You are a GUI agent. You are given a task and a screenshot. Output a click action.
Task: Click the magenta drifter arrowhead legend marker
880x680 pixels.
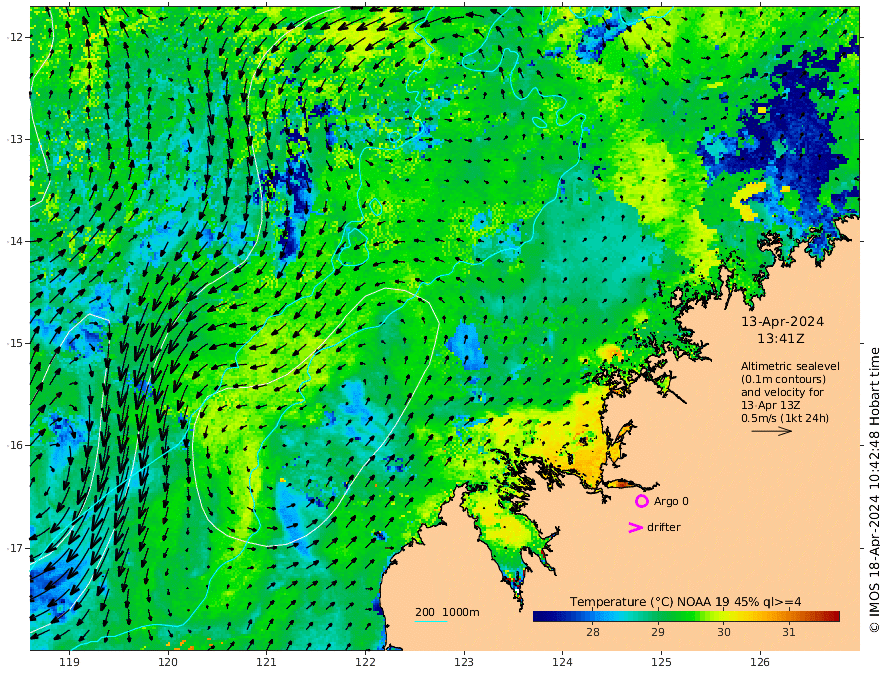(635, 527)
